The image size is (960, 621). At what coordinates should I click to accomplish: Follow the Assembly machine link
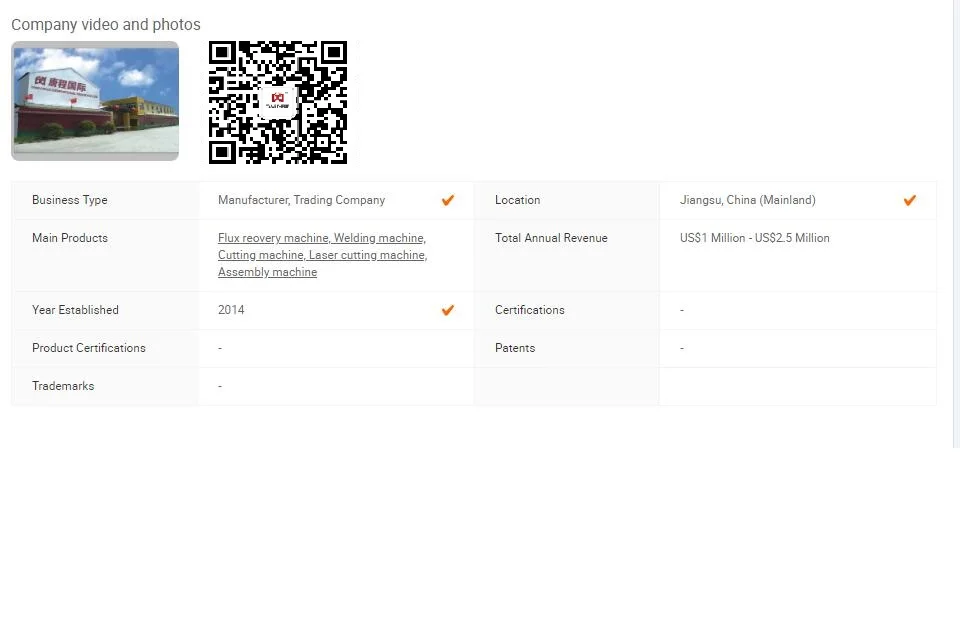click(x=268, y=273)
